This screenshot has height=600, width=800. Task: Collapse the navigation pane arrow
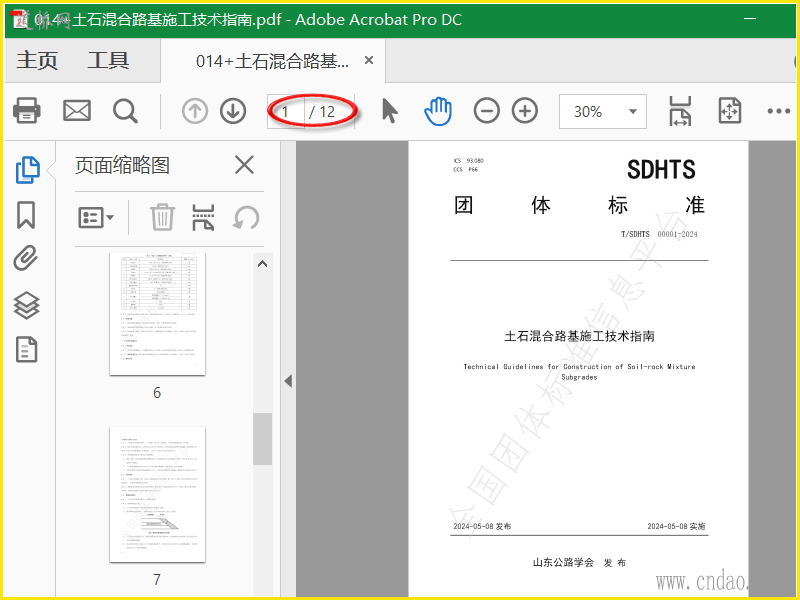point(288,381)
